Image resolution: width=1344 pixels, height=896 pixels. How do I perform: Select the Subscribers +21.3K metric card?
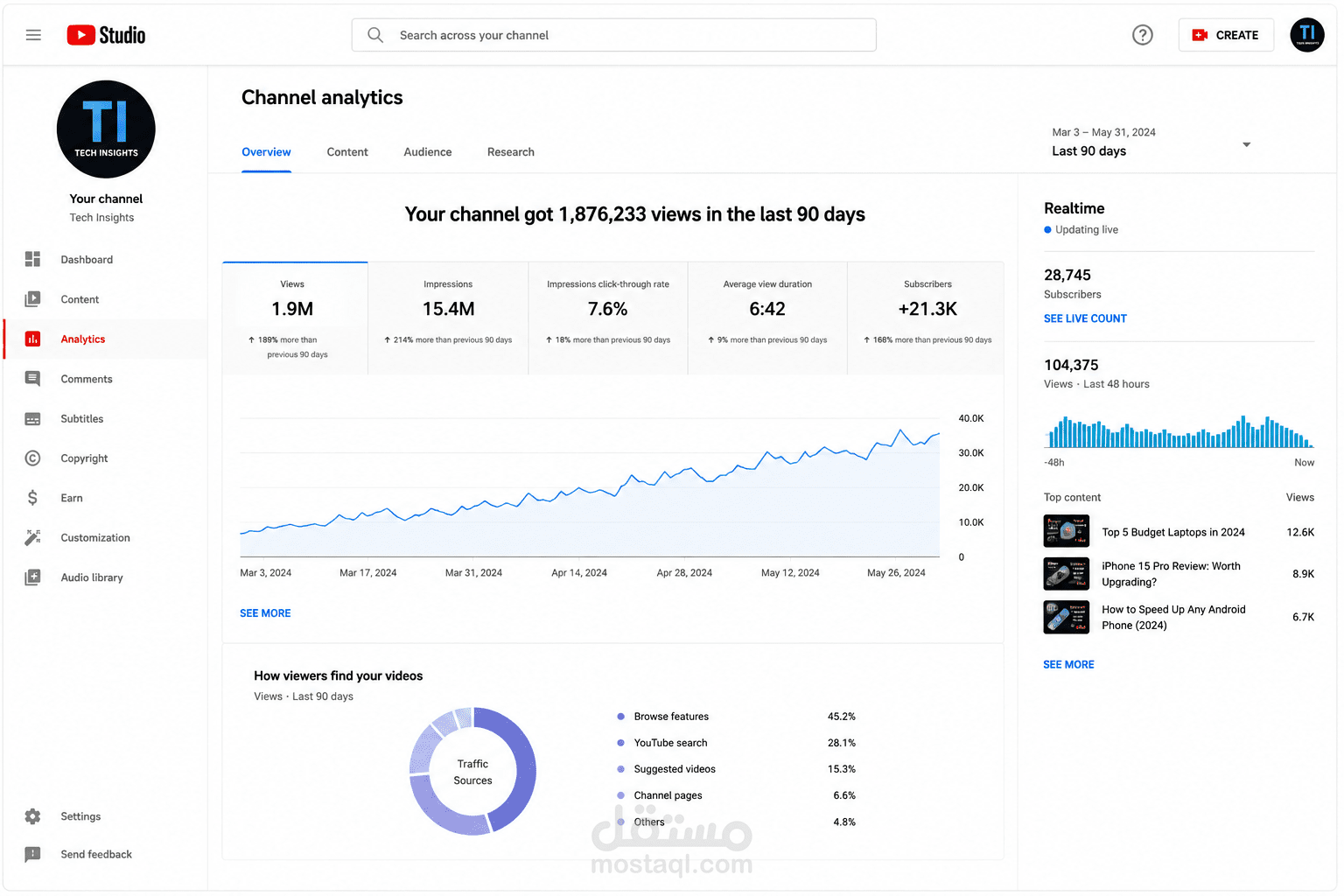pos(926,318)
